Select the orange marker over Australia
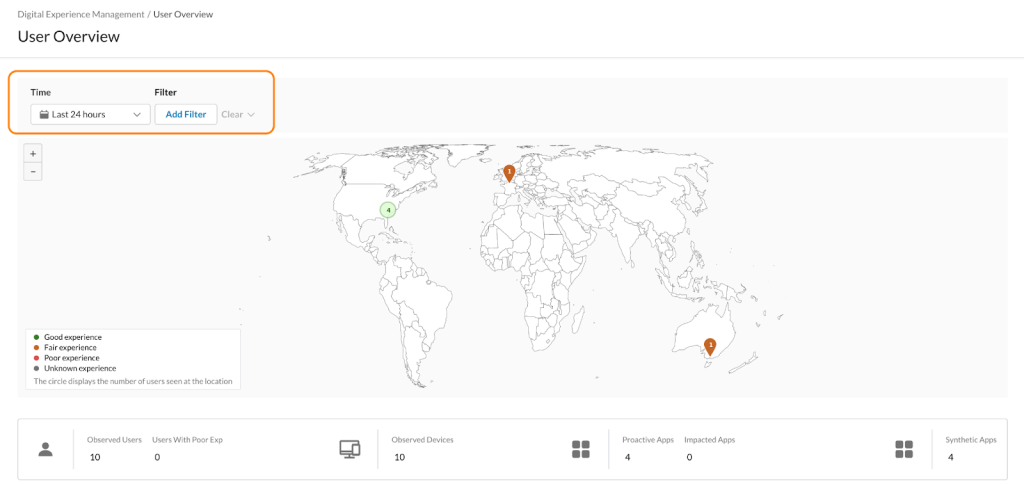Screen dimensions: 1024x484 [x=710, y=346]
